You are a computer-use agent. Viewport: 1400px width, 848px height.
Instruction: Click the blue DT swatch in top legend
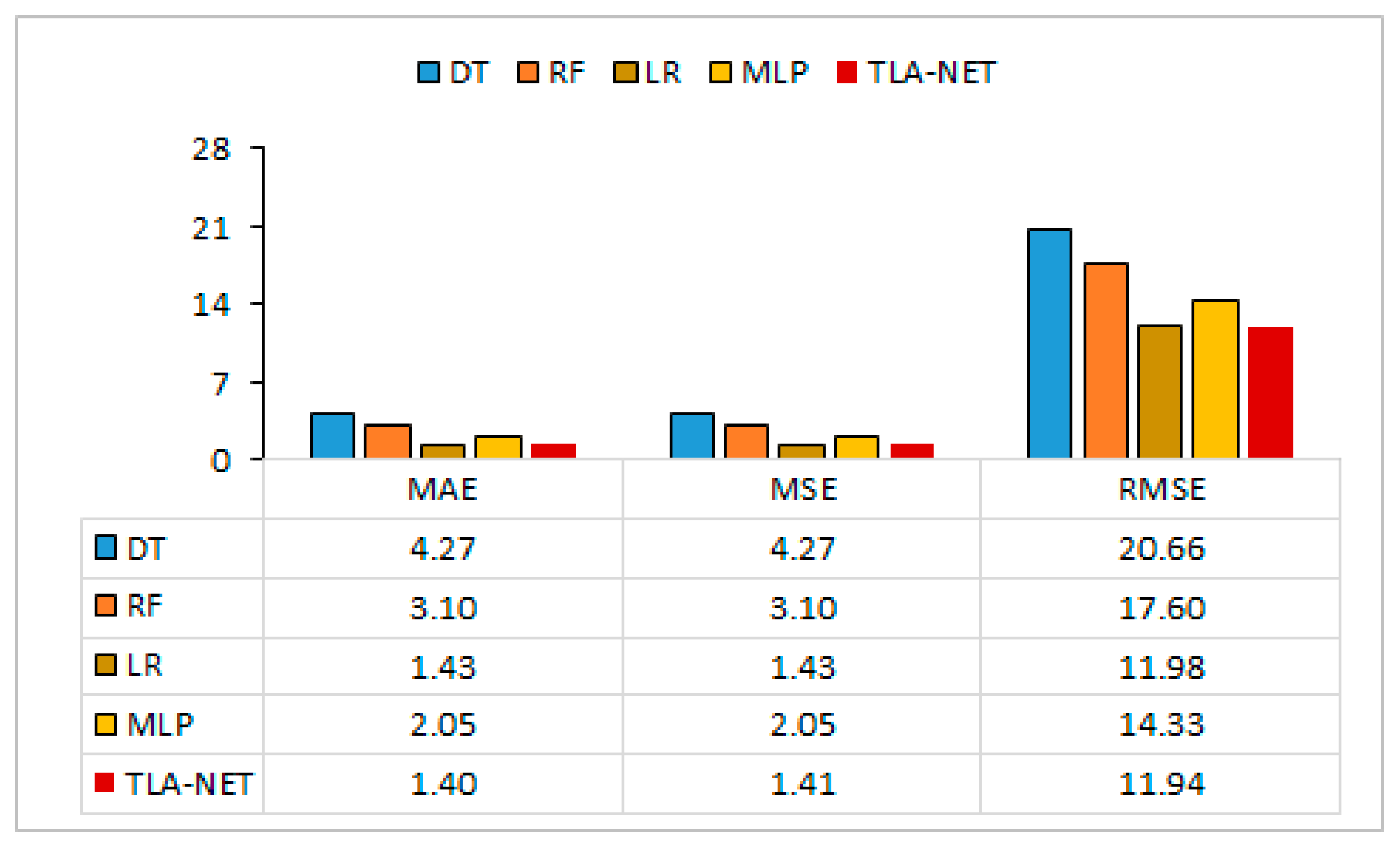(x=429, y=72)
